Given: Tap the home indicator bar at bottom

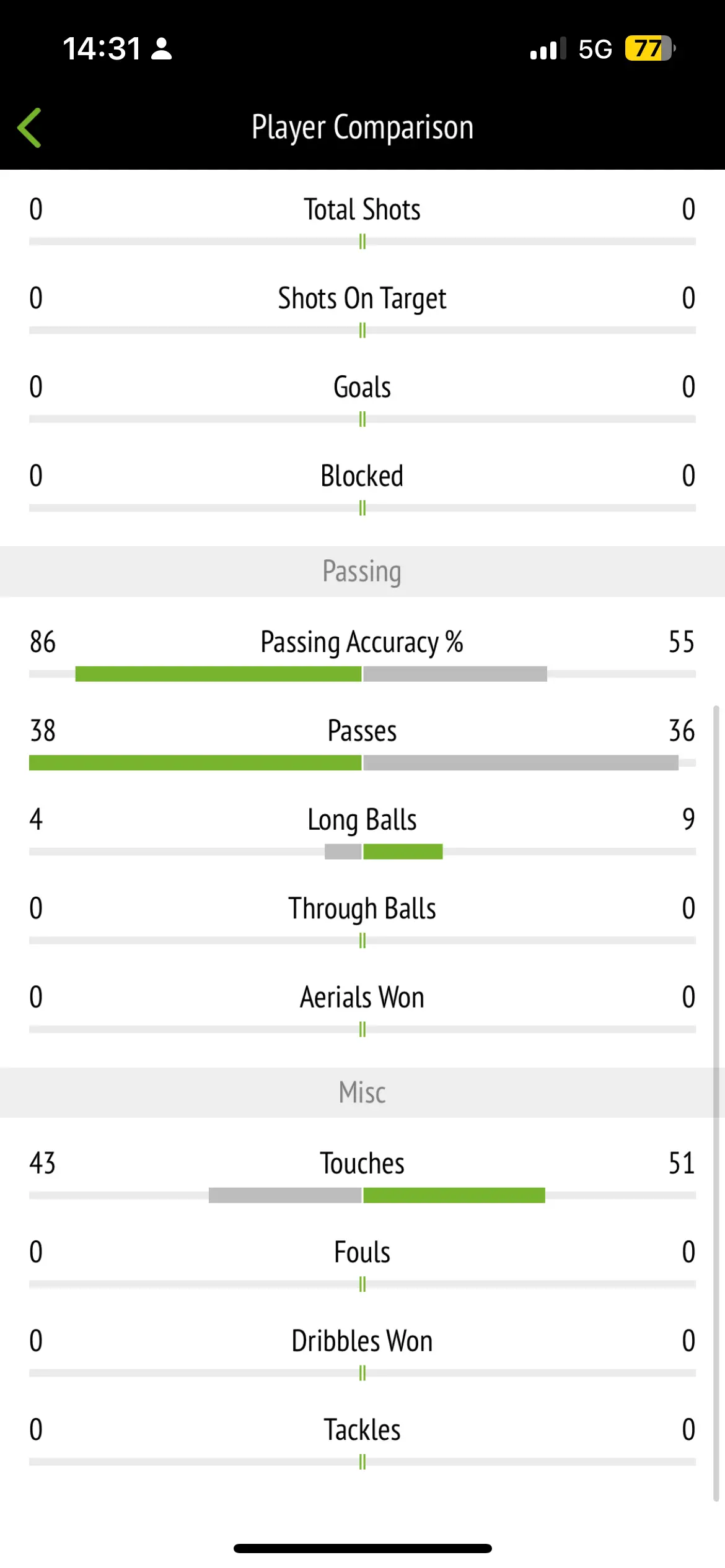Looking at the screenshot, I should coord(362,1548).
